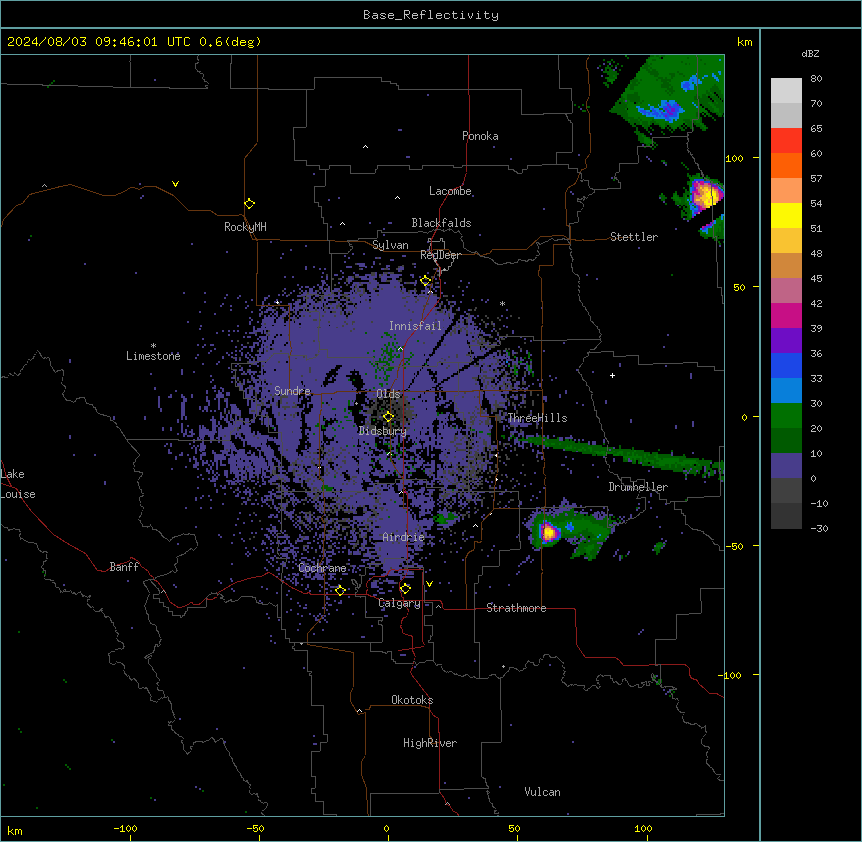Click the Strathmore label
Image resolution: width=862 pixels, height=842 pixels.
[516, 608]
